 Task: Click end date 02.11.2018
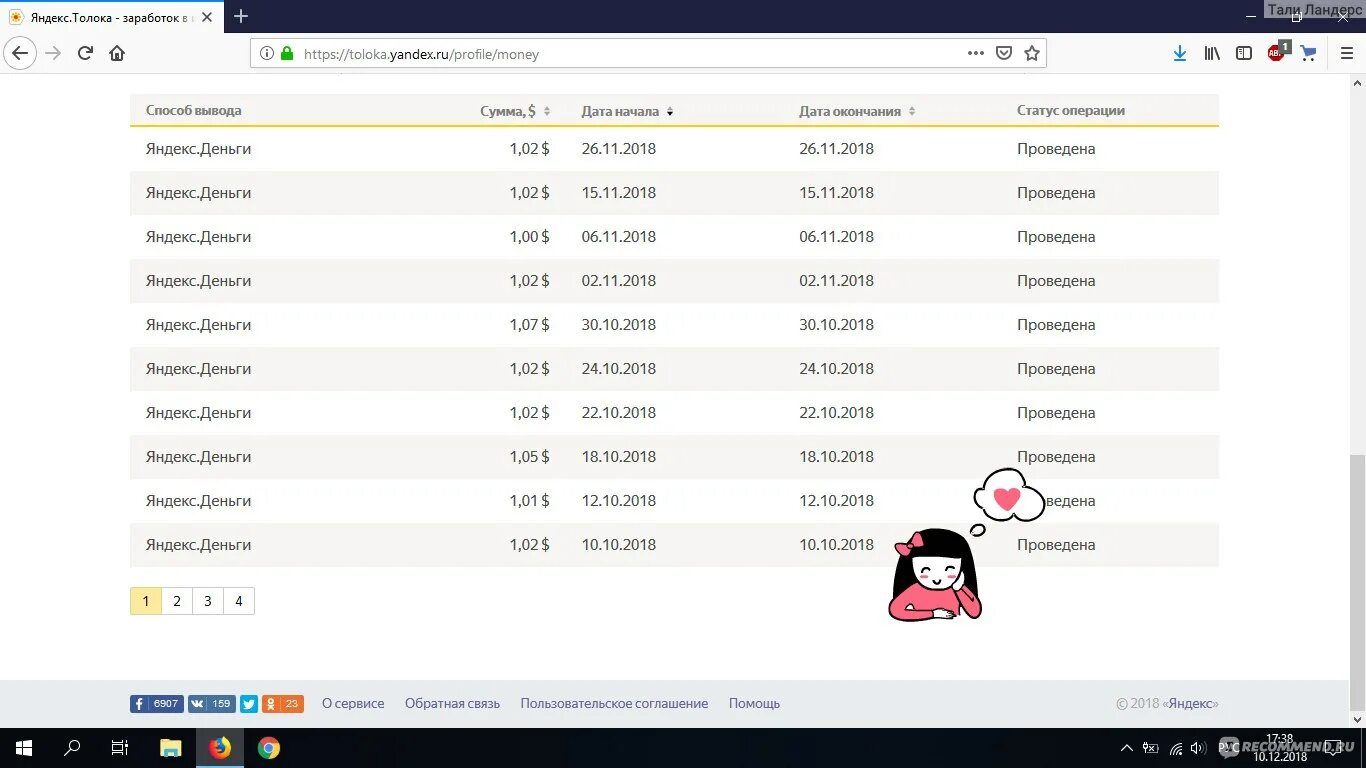click(836, 281)
